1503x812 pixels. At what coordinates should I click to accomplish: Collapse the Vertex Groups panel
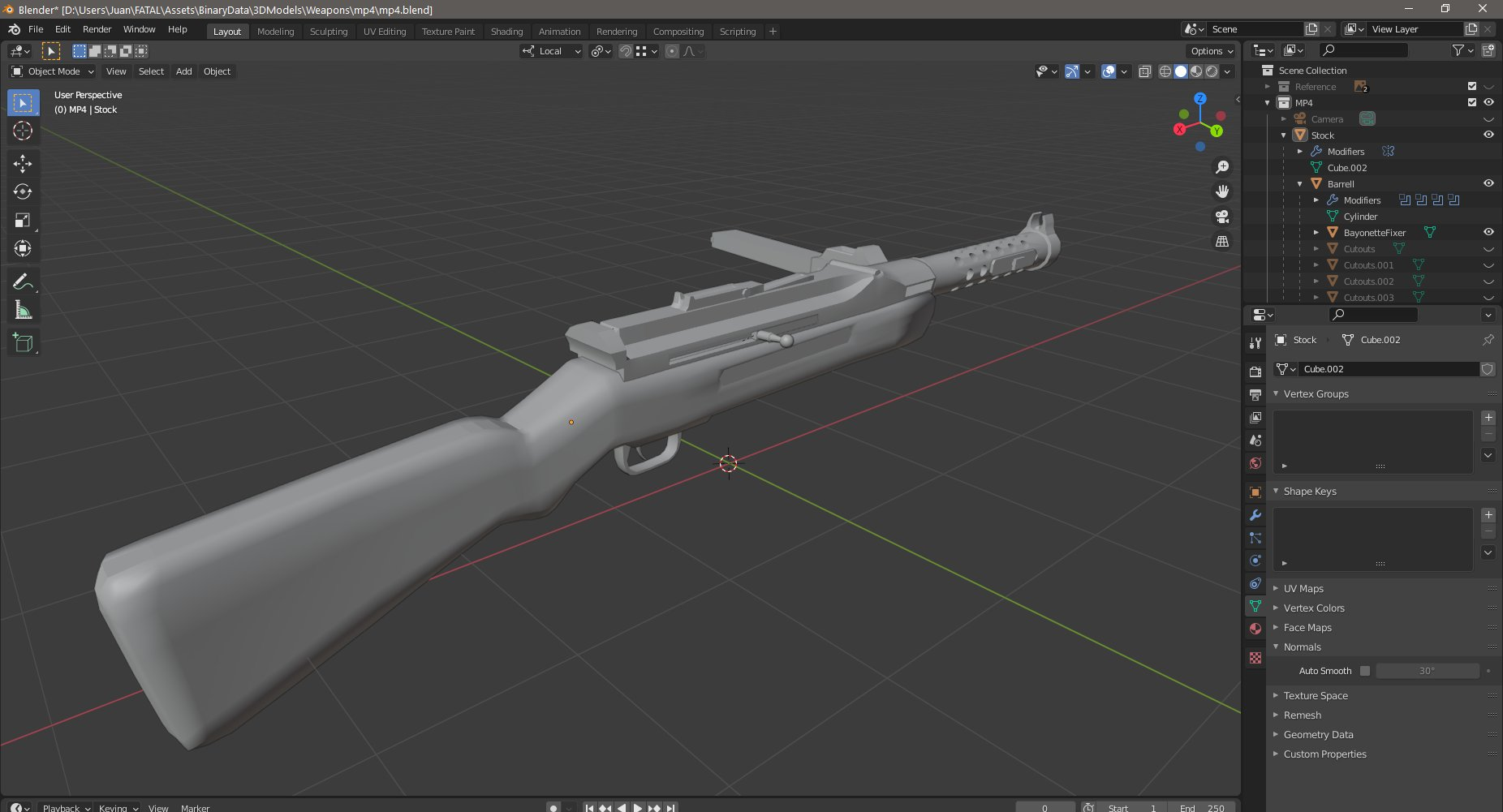point(1316,393)
